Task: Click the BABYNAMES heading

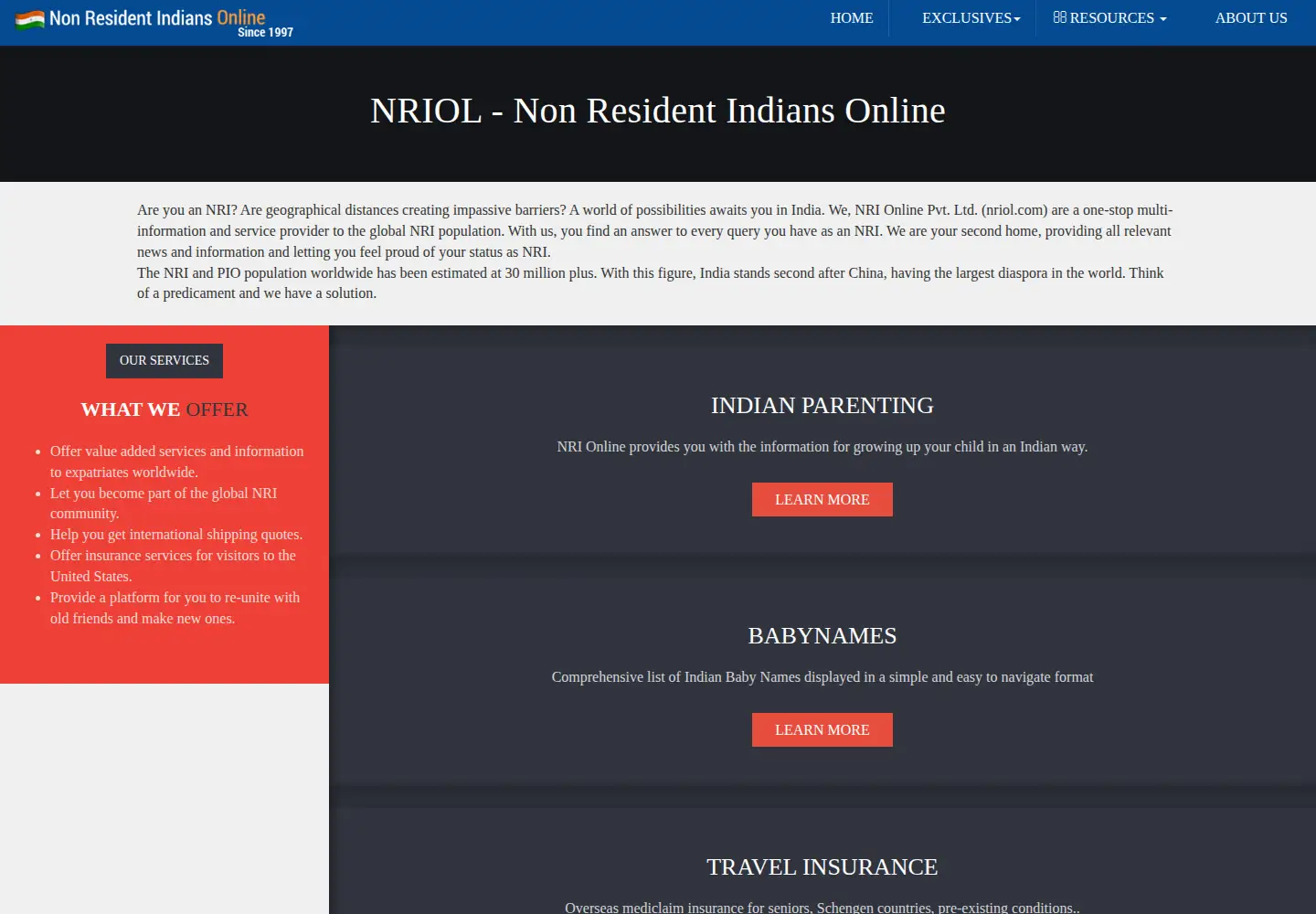Action: 822,636
